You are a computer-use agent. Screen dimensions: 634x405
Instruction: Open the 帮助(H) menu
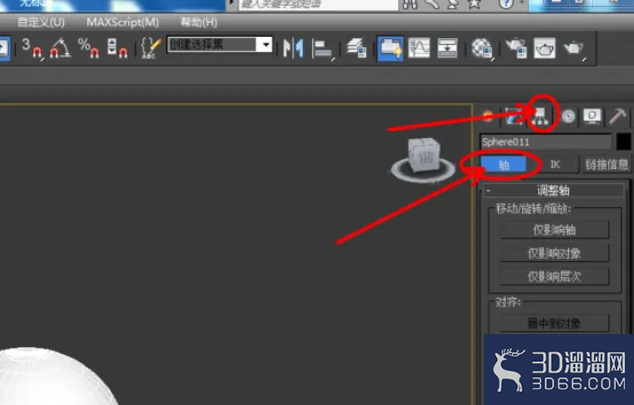(199, 22)
